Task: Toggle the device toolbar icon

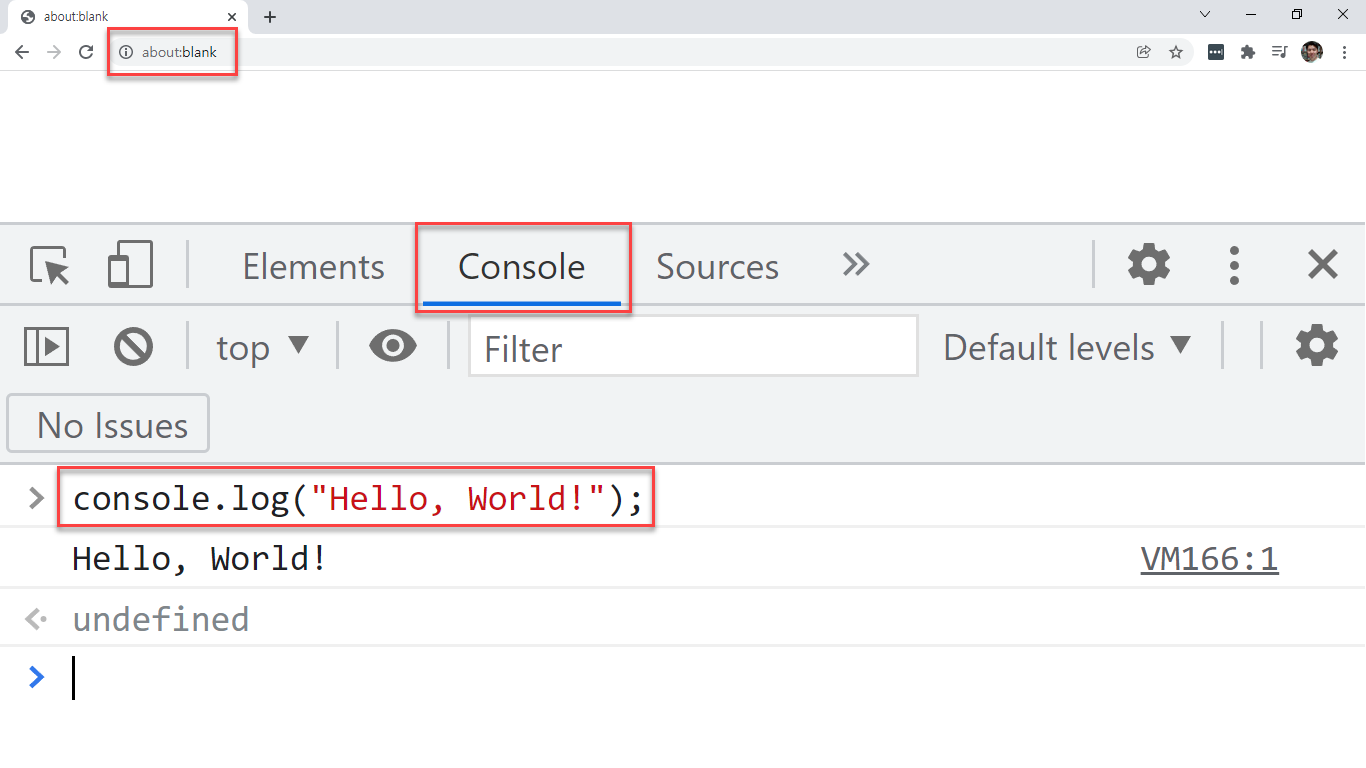Action: pyautogui.click(x=130, y=265)
